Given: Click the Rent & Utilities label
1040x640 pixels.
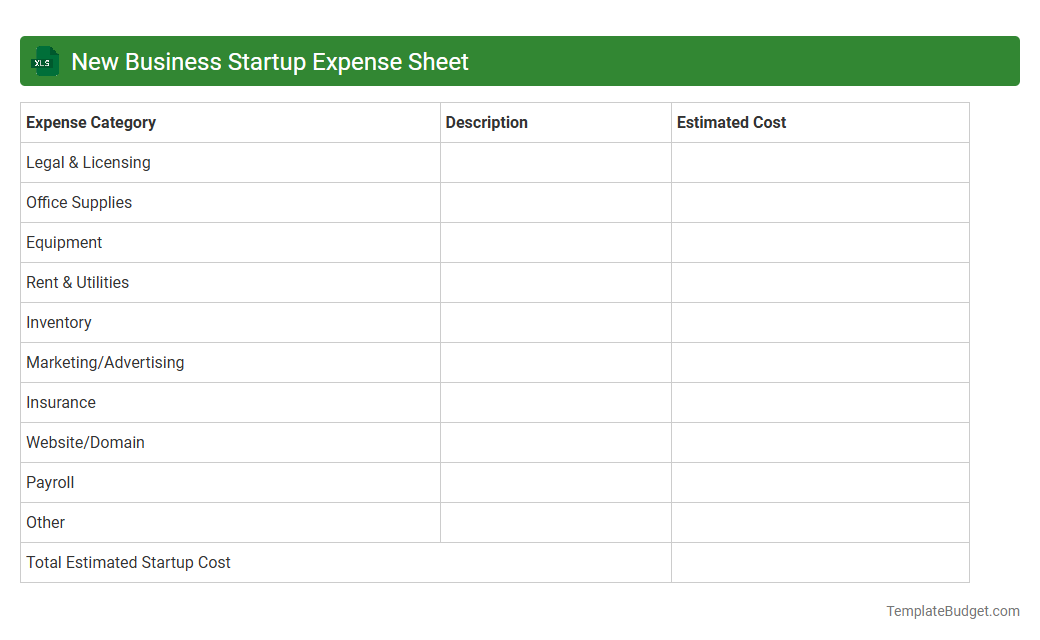Looking at the screenshot, I should coord(77,282).
